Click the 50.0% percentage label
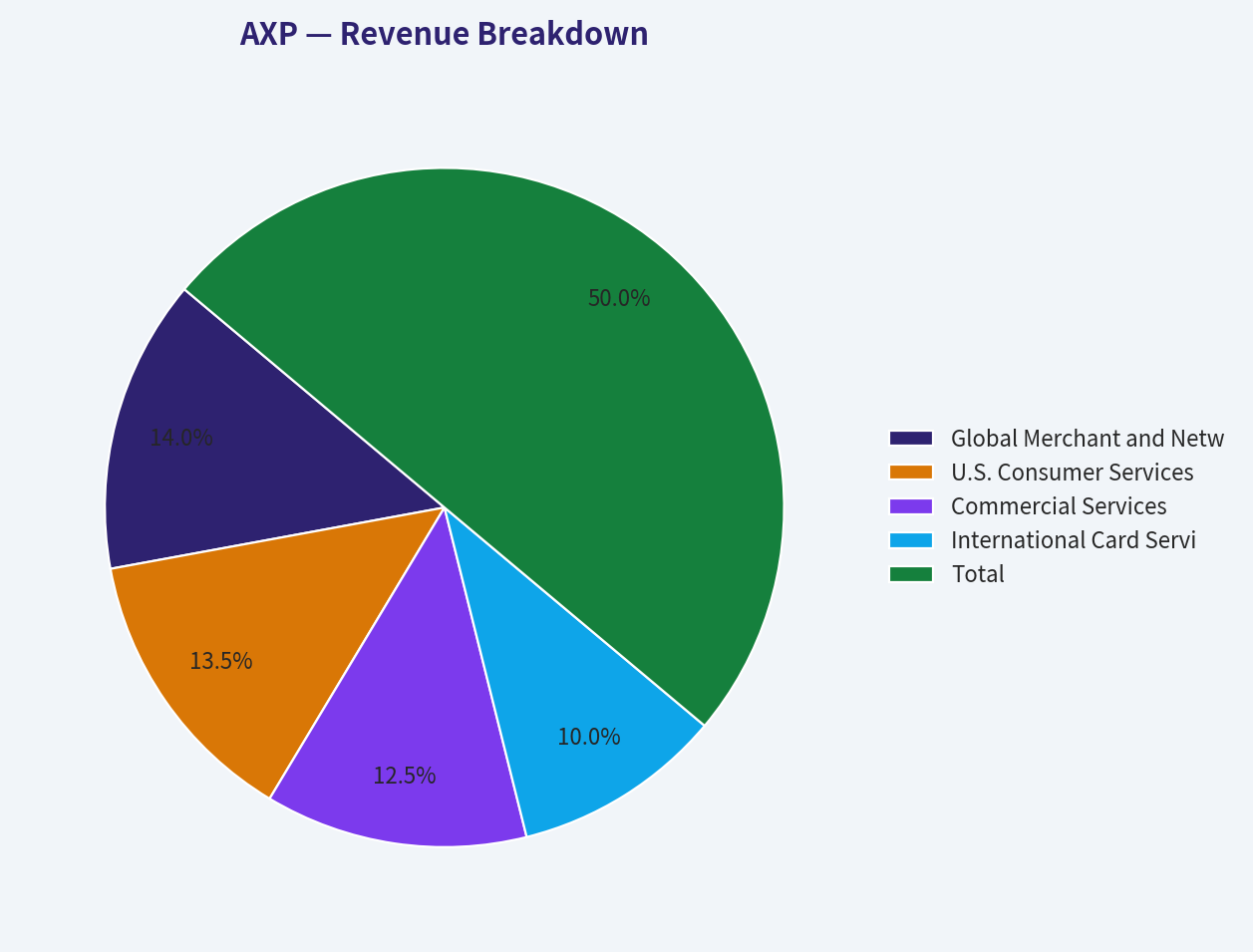Screen dimensions: 1253x952 pos(619,298)
